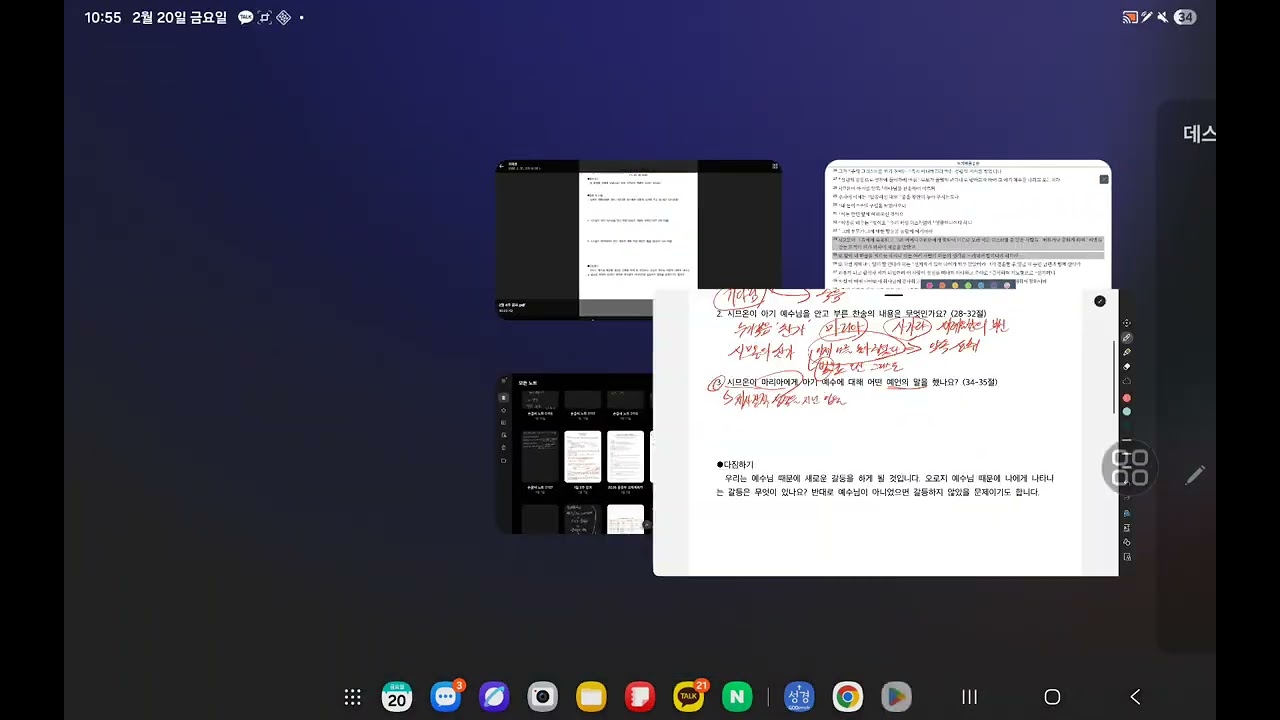The width and height of the screenshot is (1280, 720).
Task: Open the Calendar app showing 20
Action: coord(397,697)
